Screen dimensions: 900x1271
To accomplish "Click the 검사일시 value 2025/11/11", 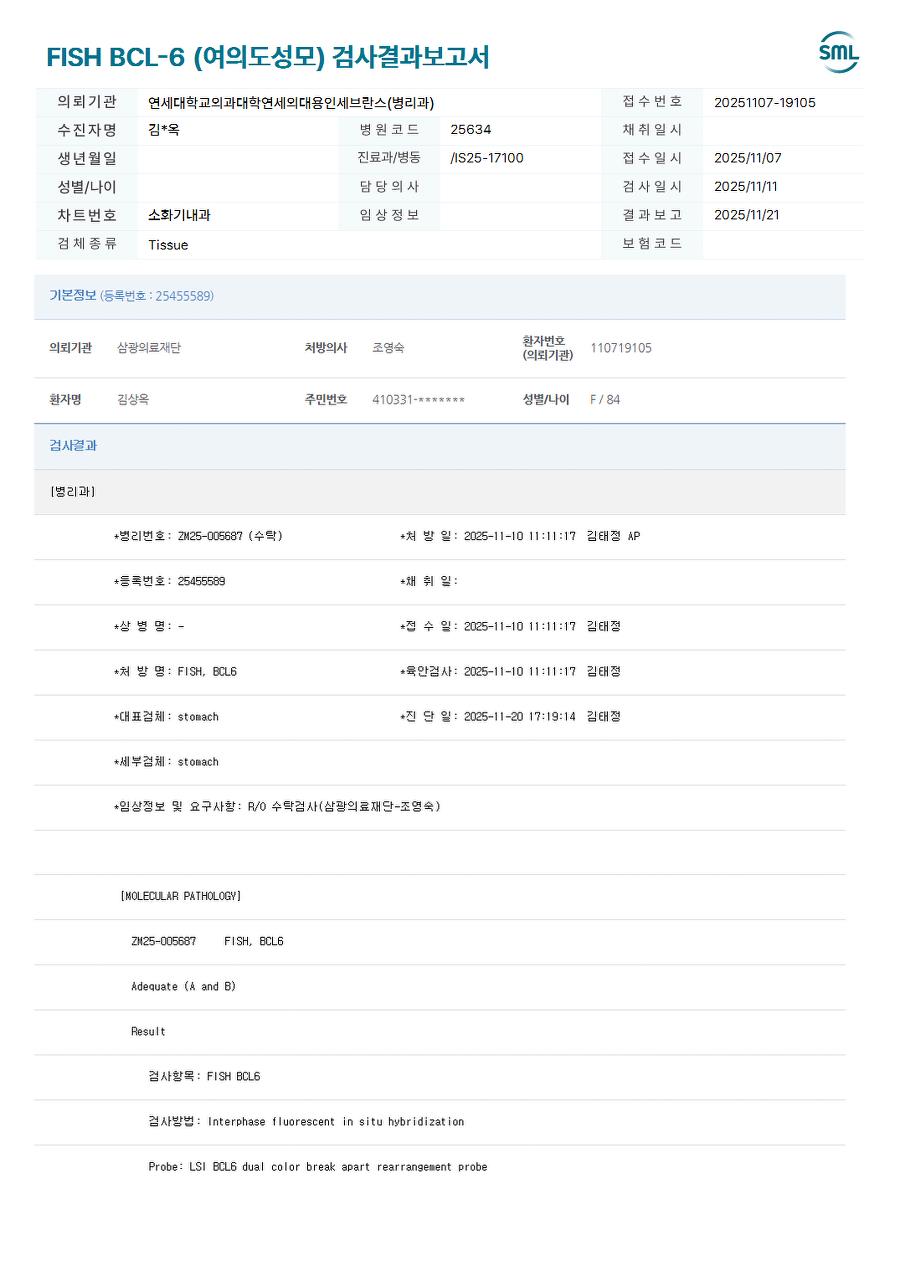I will 746,186.
